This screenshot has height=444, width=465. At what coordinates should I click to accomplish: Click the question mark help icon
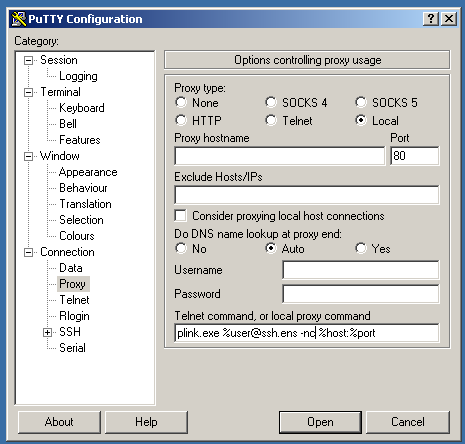[x=431, y=19]
